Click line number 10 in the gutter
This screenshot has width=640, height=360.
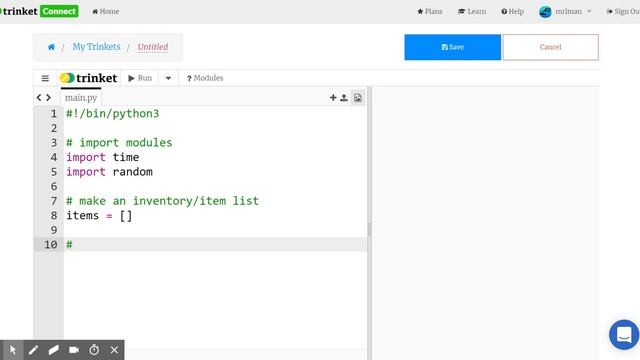(x=51, y=244)
